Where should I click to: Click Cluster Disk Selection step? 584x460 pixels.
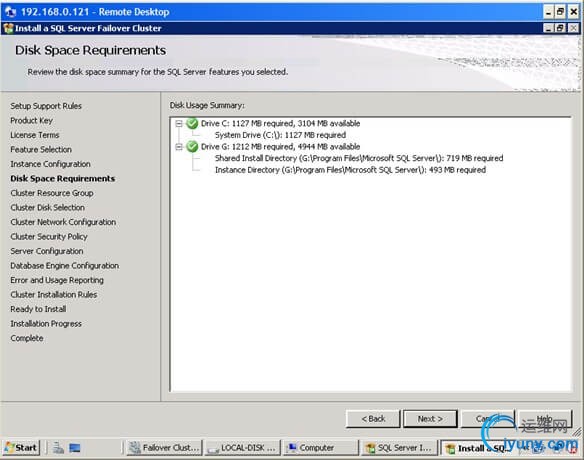[47, 208]
